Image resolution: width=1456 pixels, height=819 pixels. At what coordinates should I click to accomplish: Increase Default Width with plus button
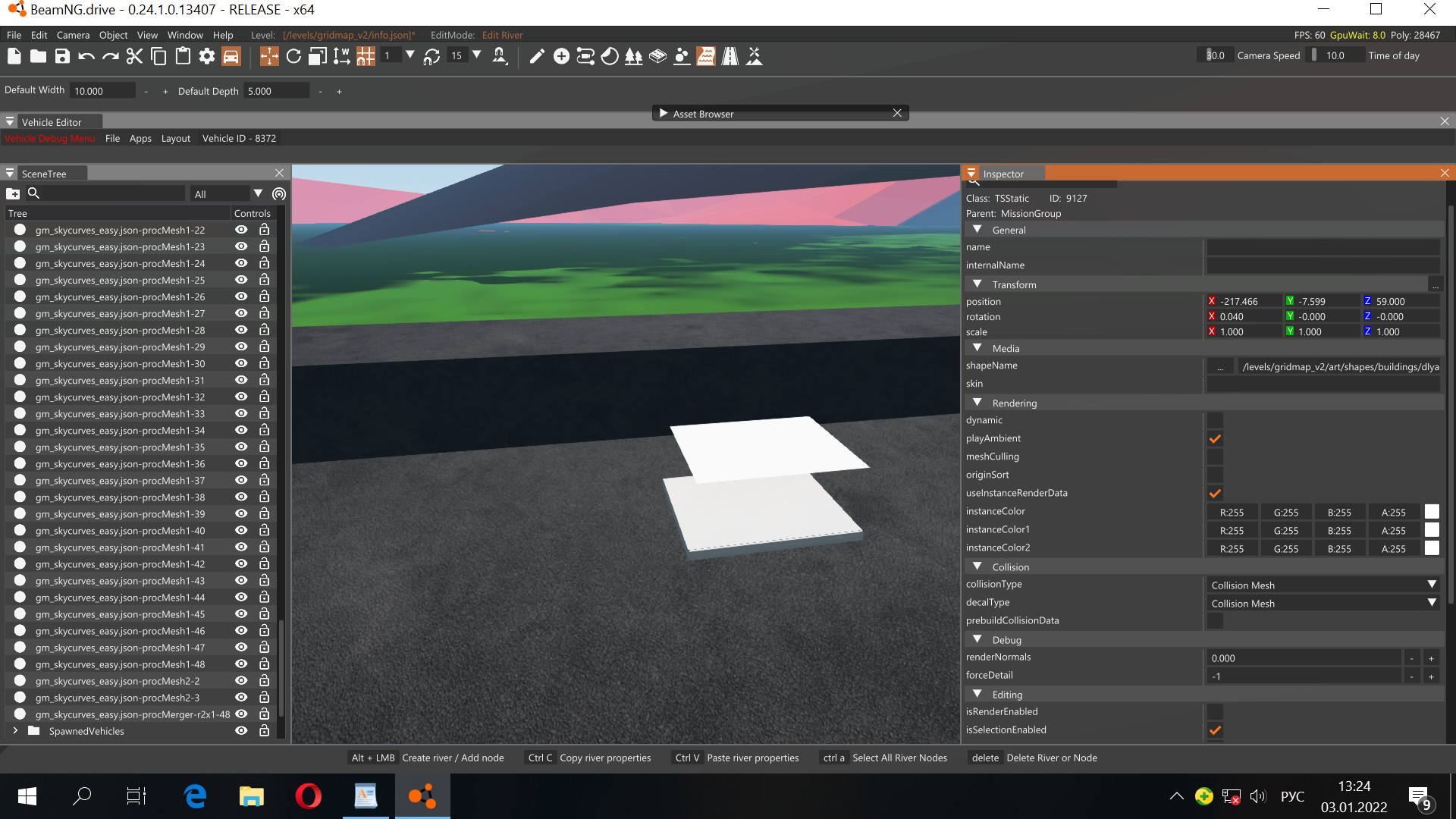tap(165, 92)
